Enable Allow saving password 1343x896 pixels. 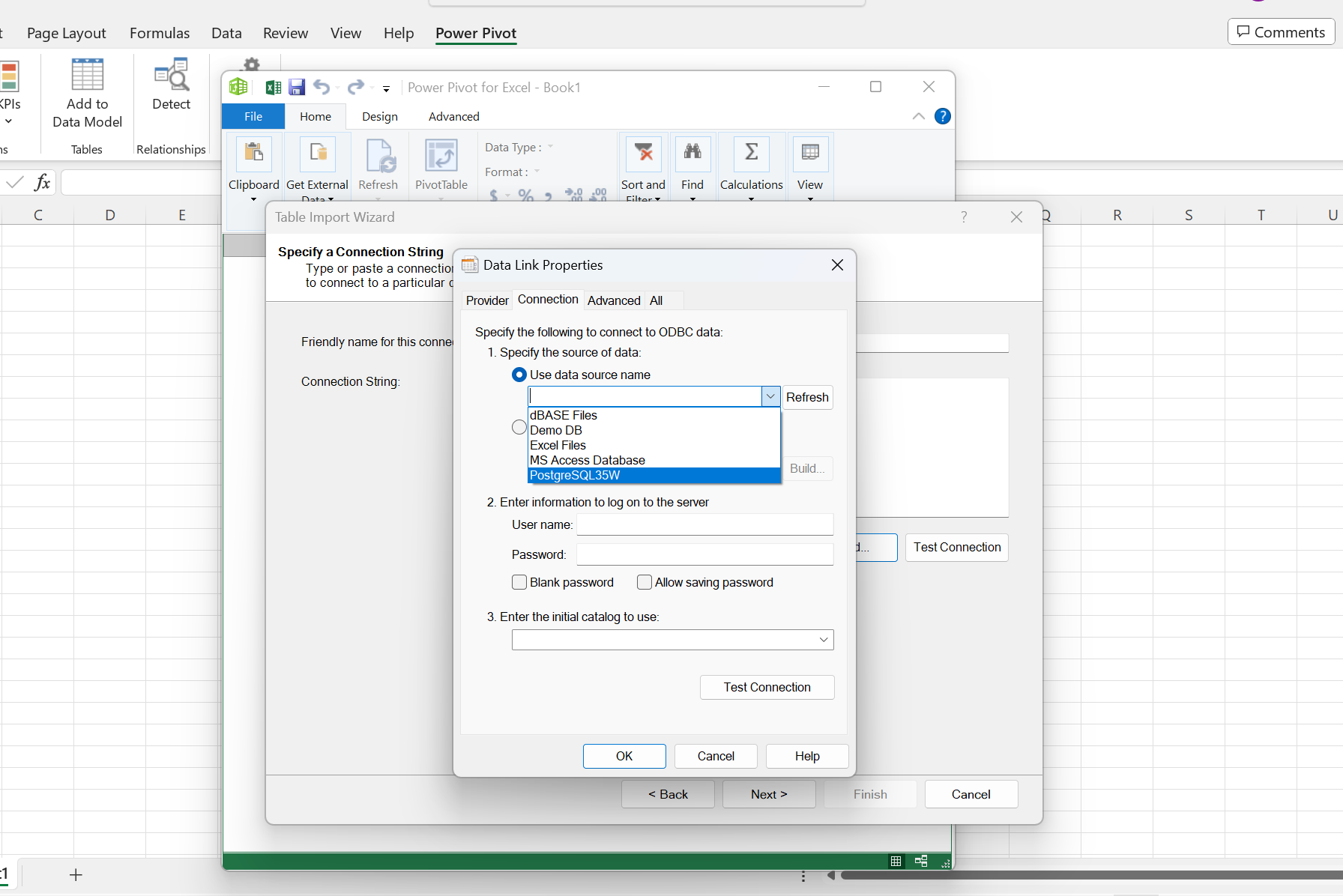pos(644,582)
